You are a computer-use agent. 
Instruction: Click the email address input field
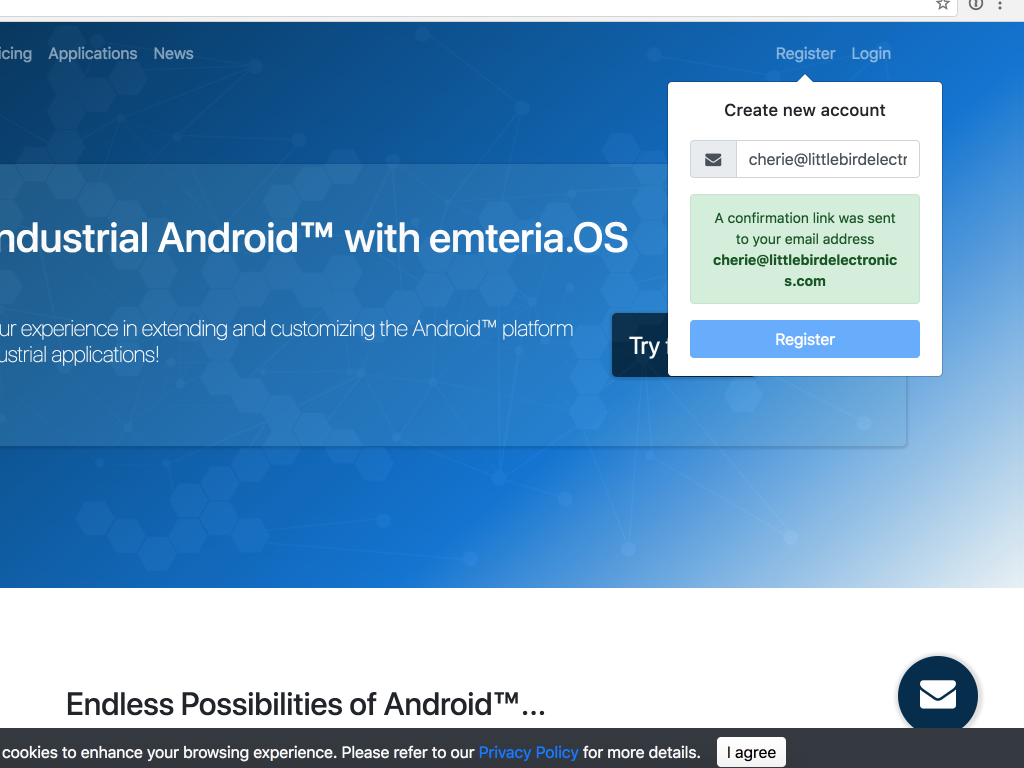(827, 159)
